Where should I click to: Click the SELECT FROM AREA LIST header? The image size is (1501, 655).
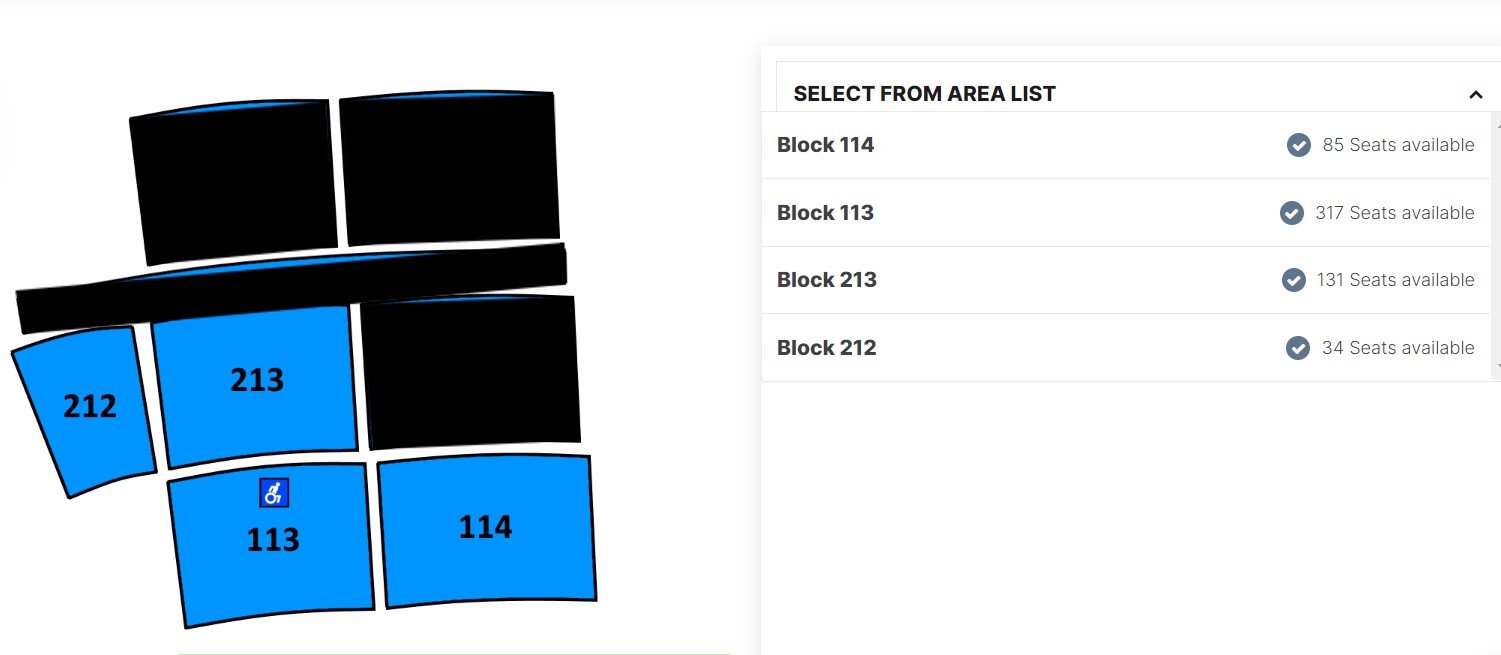924,94
